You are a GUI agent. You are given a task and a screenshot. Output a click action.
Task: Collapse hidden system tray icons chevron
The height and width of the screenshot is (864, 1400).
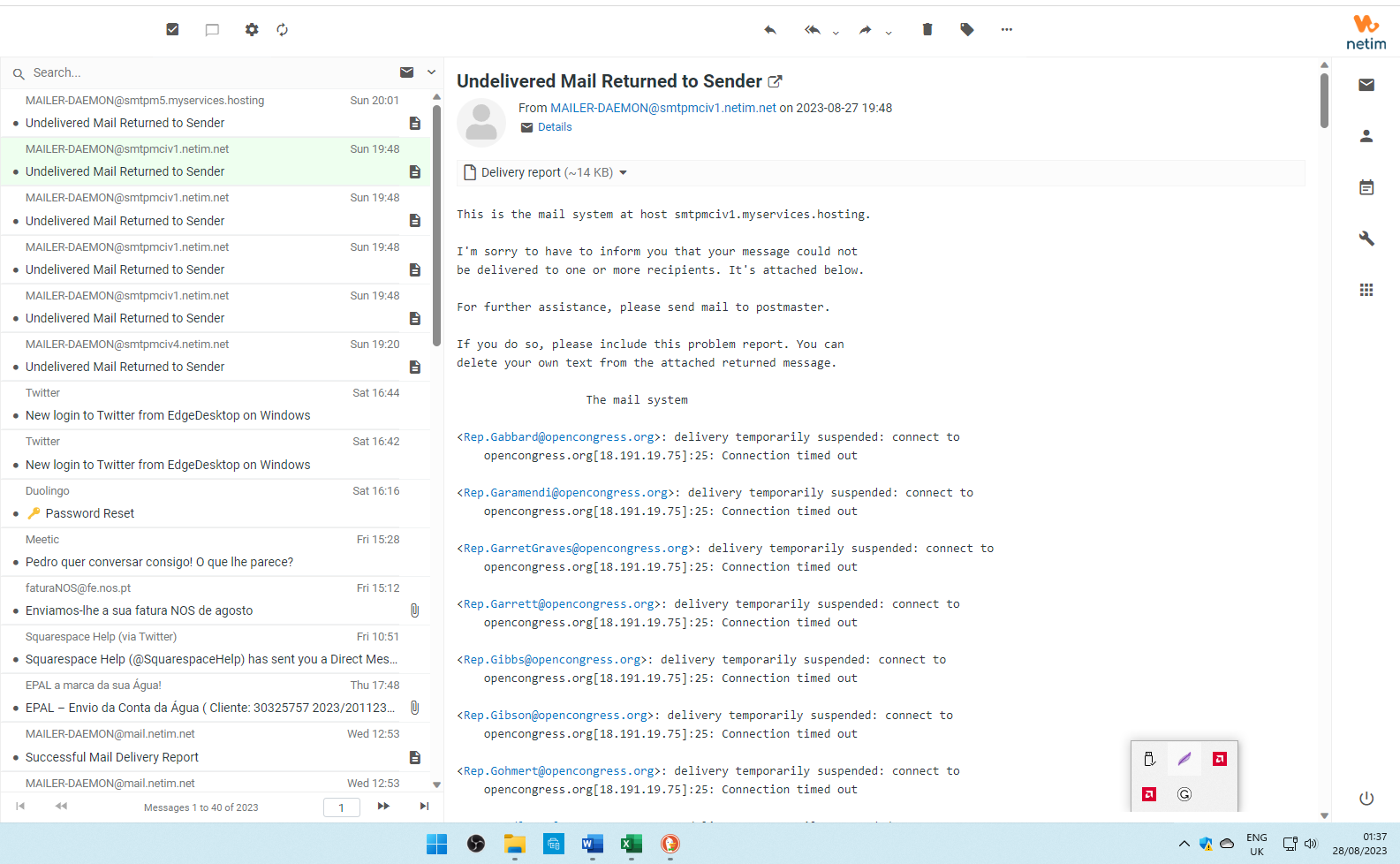click(x=1184, y=844)
